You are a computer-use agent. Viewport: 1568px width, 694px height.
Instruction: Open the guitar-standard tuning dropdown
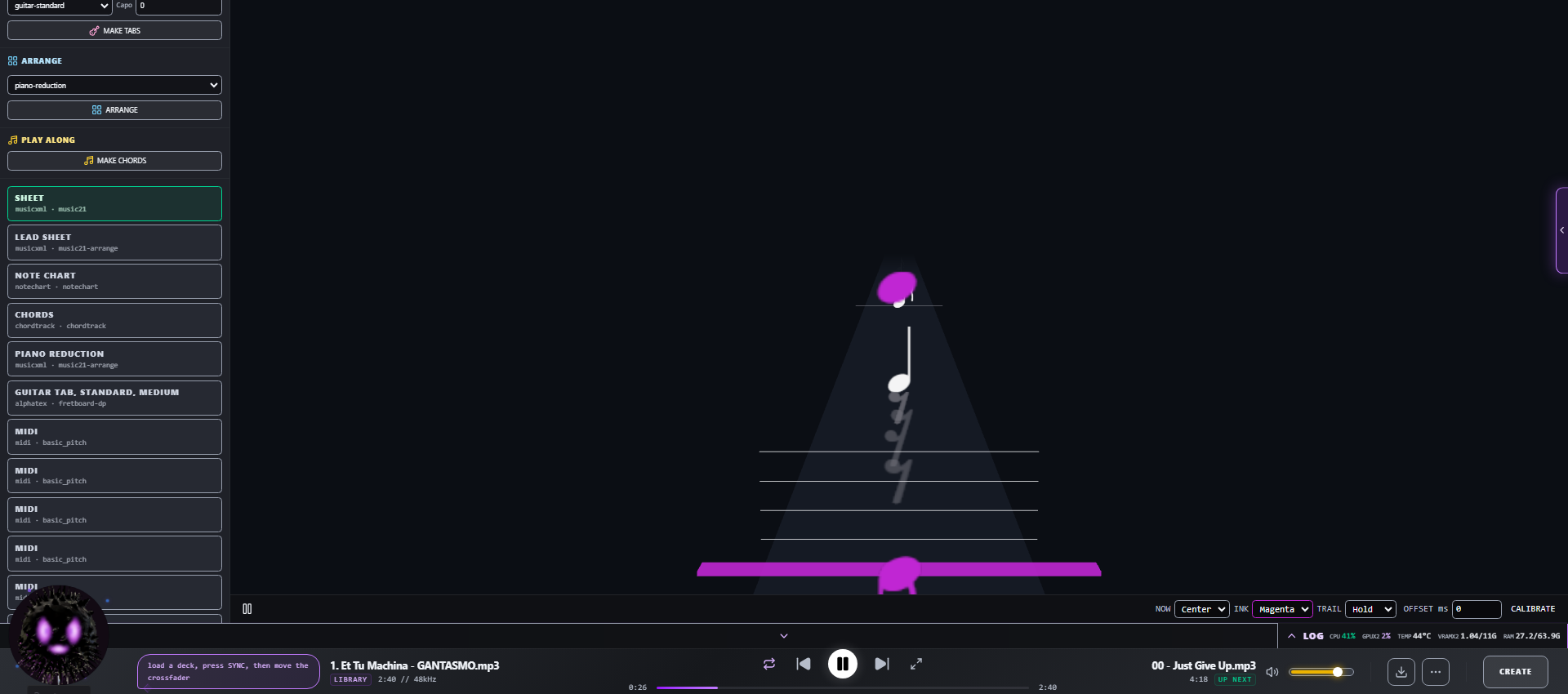60,6
